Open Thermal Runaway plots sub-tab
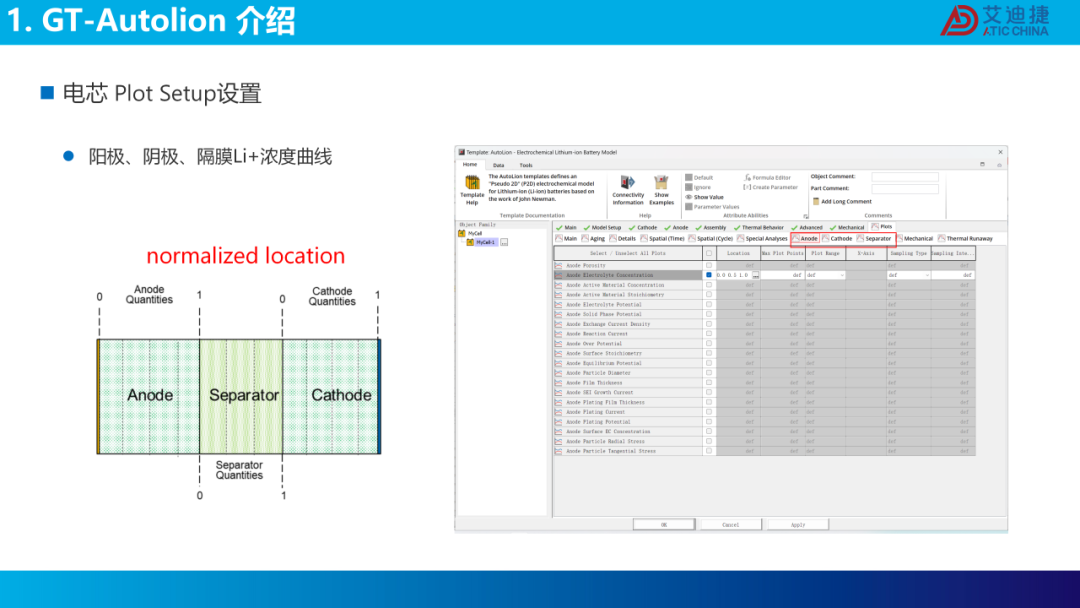Screen dimensions: 1080x608 tap(965, 238)
